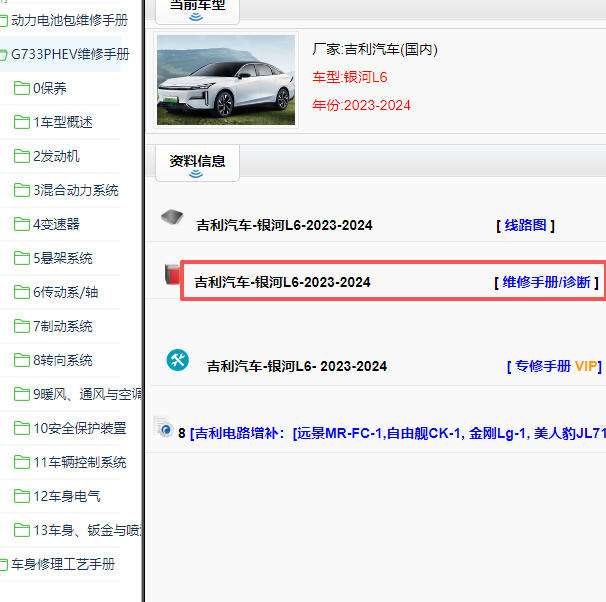606x602 pixels.
Task: Click the folder icon beside 7制动系统
Action: click(22, 326)
